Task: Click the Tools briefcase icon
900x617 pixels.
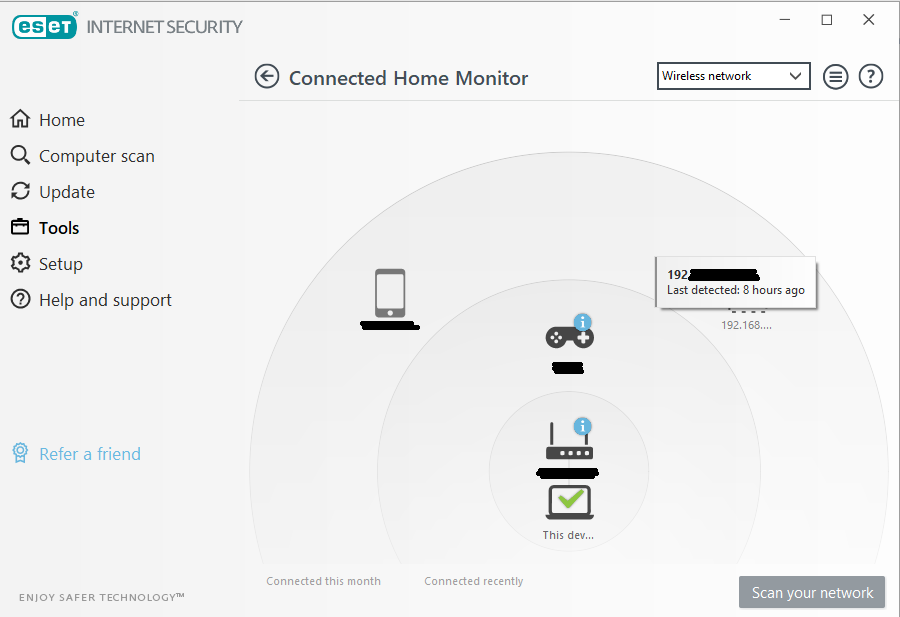Action: [20, 227]
